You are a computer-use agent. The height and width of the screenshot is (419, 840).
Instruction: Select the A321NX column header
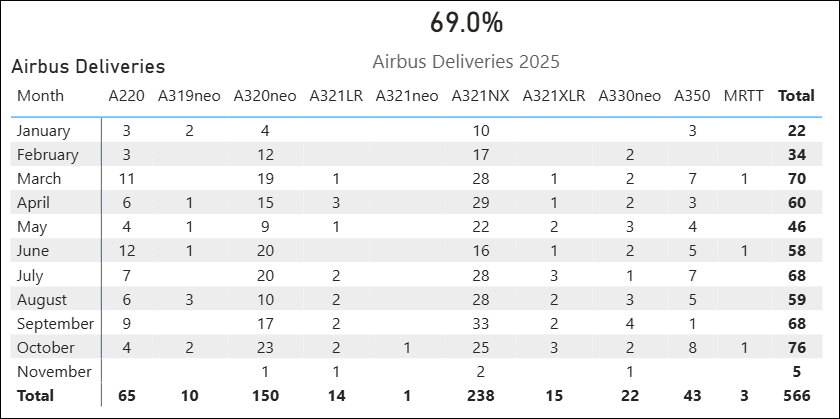[x=481, y=96]
